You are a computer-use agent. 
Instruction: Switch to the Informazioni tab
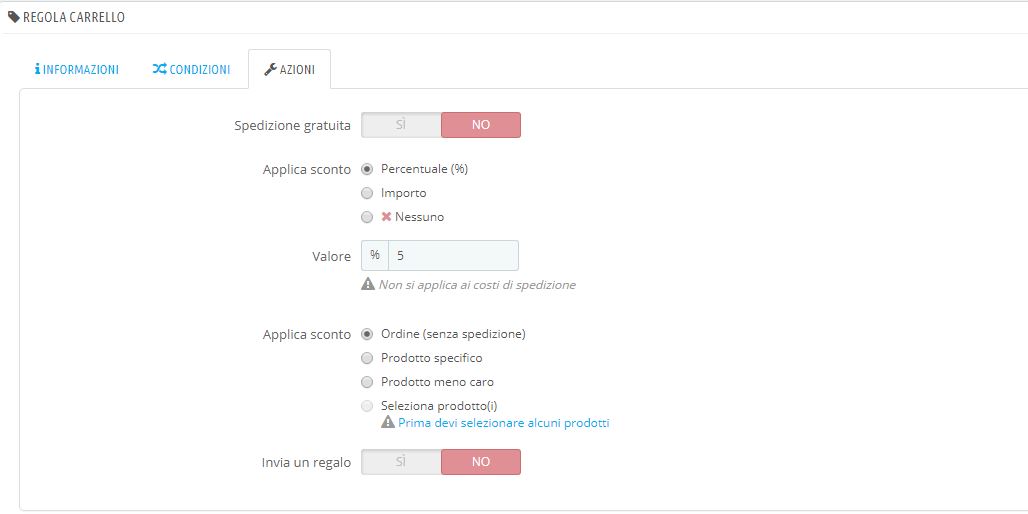click(x=77, y=70)
